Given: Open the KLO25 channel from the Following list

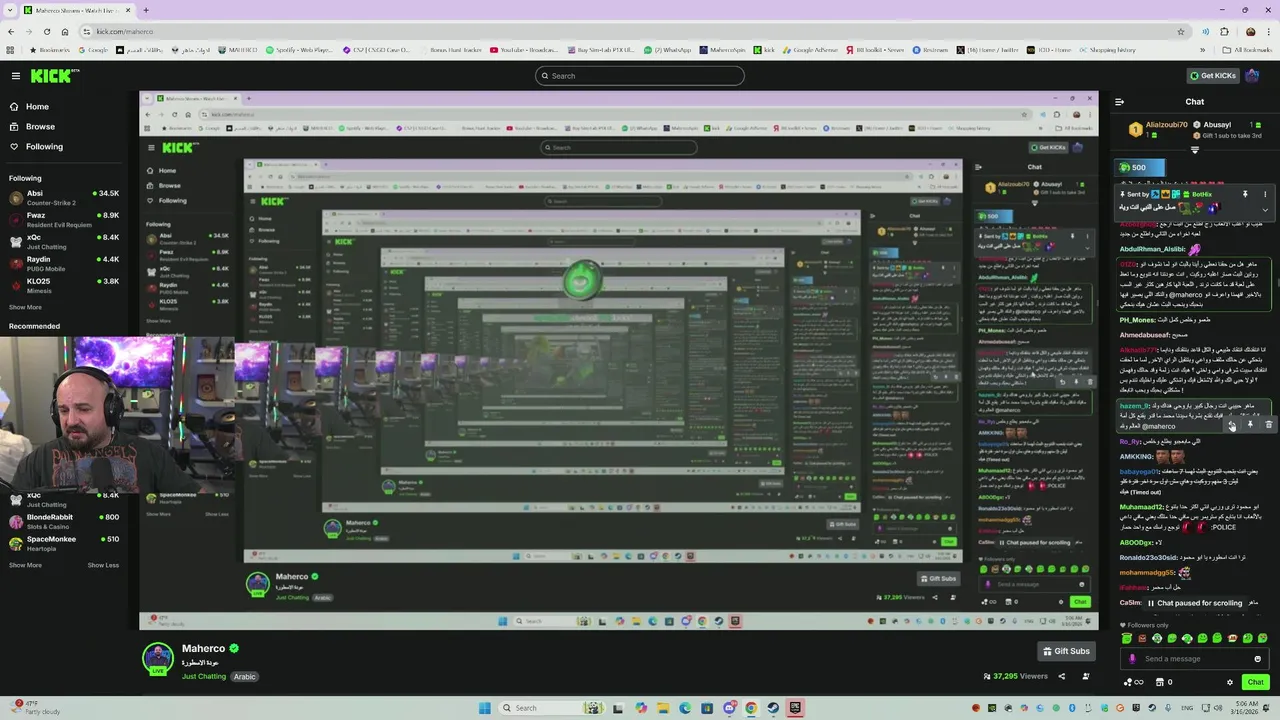Looking at the screenshot, I should [64, 285].
